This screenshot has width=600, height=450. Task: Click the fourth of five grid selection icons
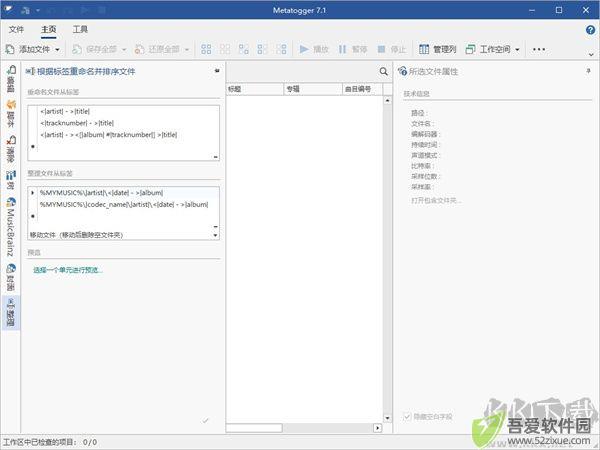click(262, 49)
